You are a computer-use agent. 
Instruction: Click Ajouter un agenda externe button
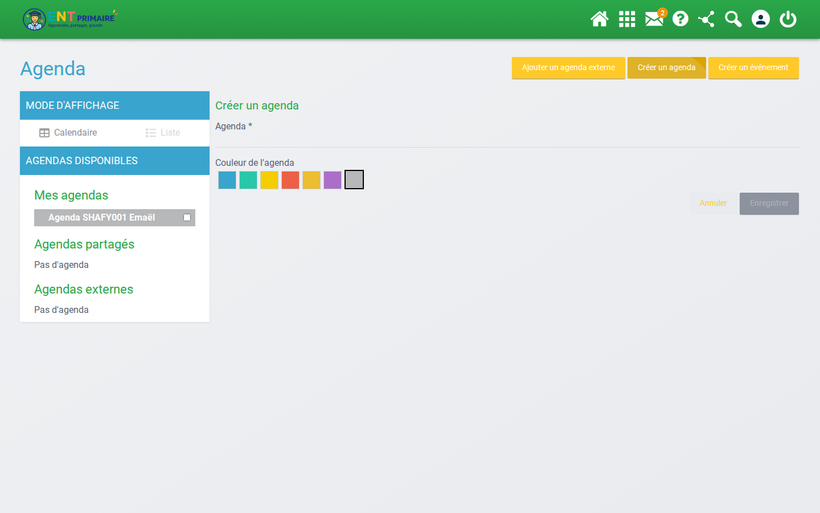point(568,67)
